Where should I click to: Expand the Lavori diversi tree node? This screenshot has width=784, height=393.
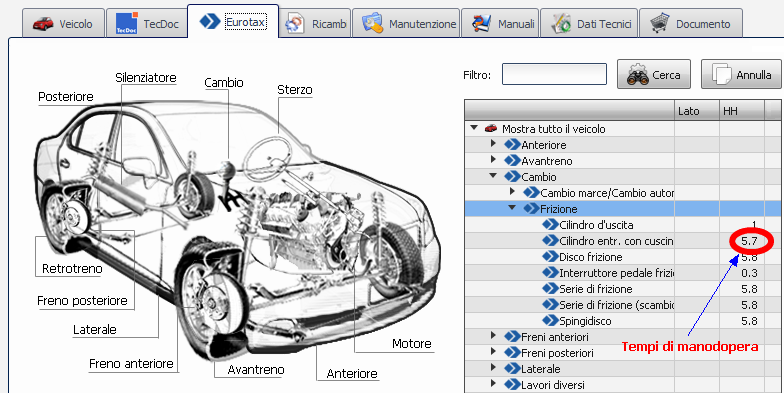point(493,384)
